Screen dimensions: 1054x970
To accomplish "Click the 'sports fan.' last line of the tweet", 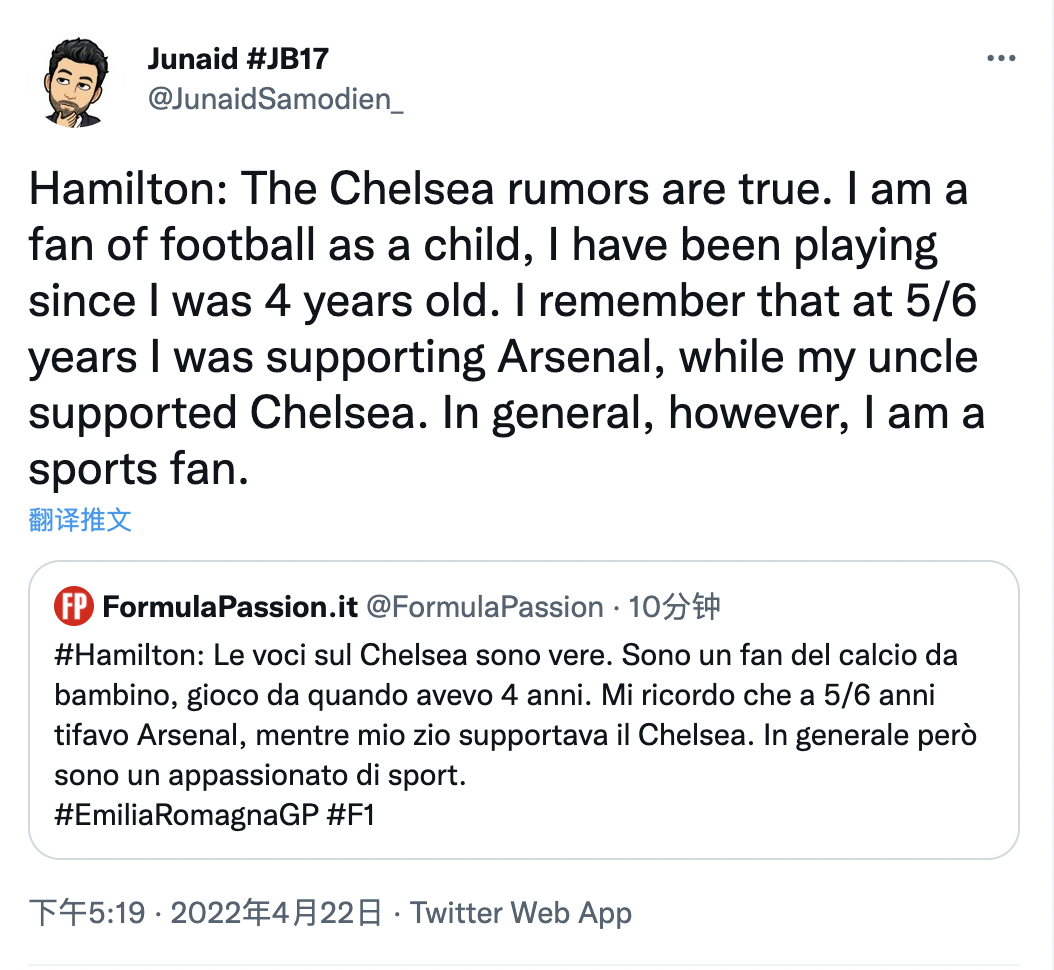I will pos(138,467).
